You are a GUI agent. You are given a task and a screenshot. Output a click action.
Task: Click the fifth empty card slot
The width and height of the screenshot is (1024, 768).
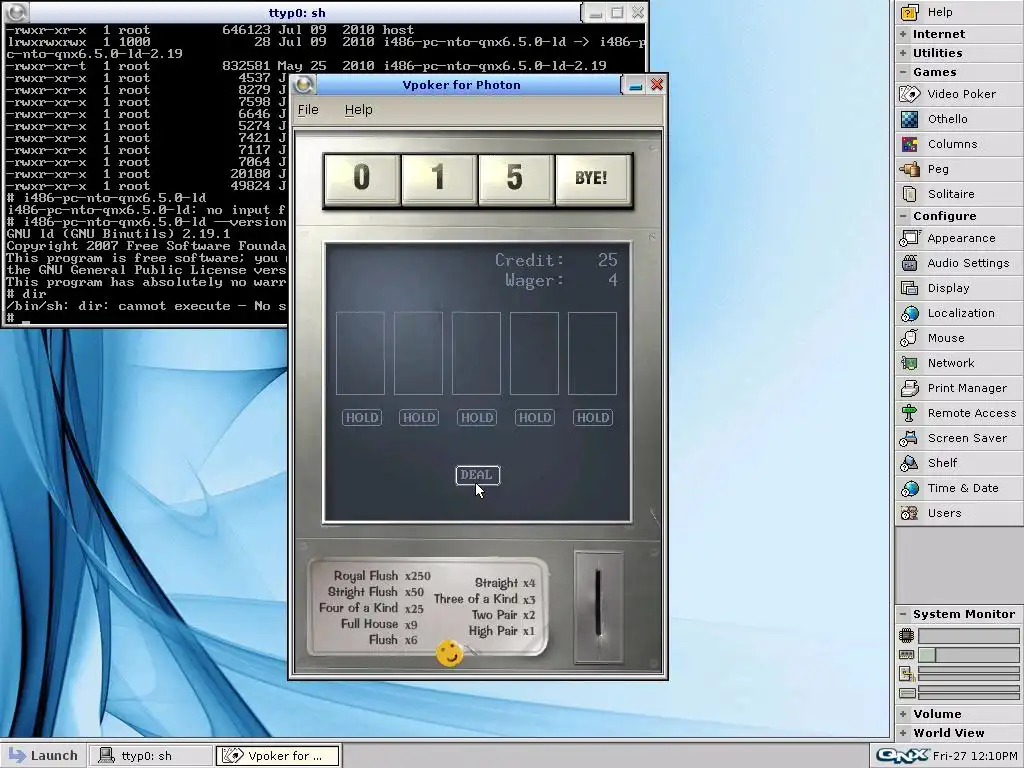[592, 353]
